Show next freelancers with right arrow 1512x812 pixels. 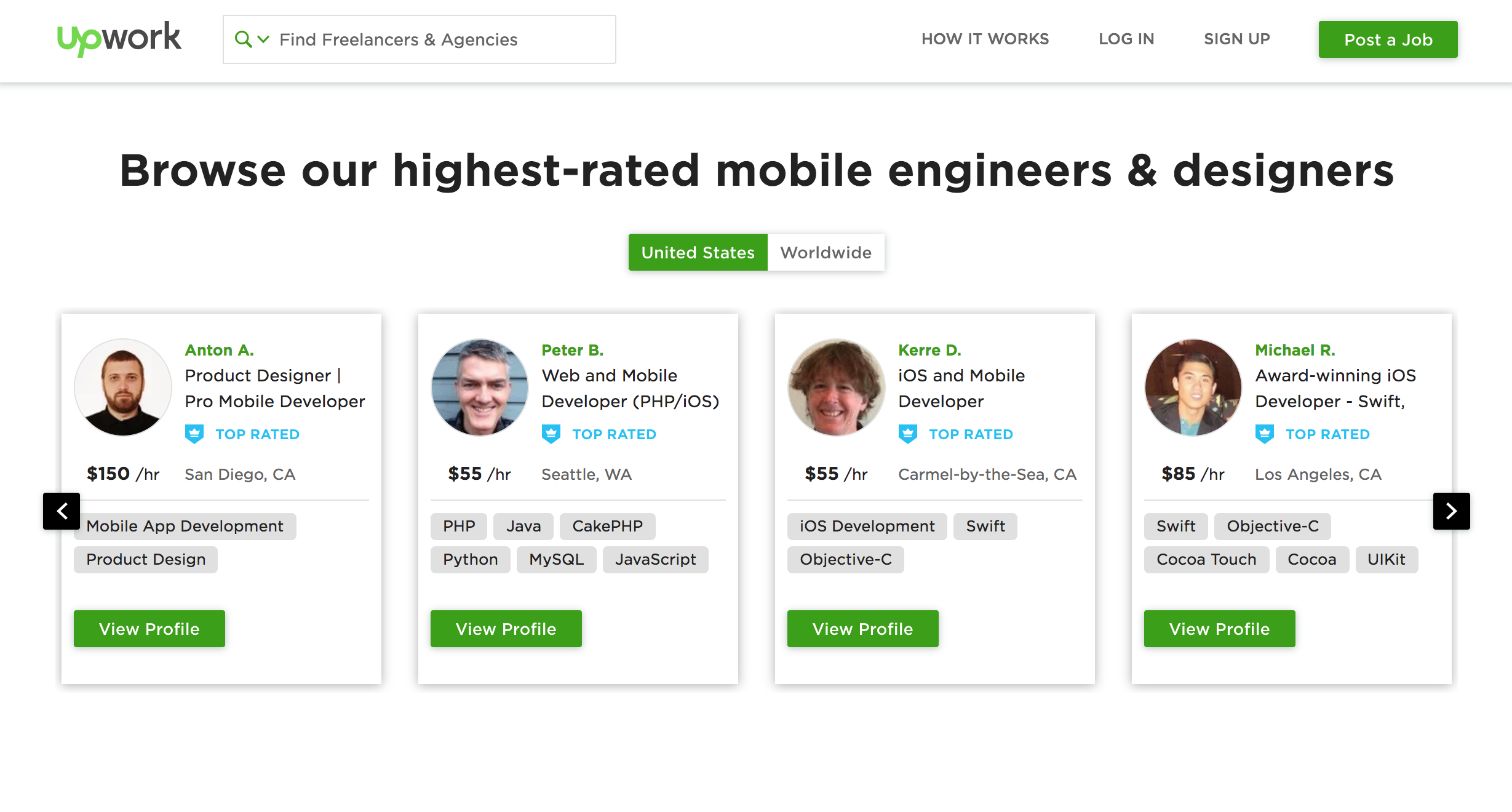point(1451,511)
